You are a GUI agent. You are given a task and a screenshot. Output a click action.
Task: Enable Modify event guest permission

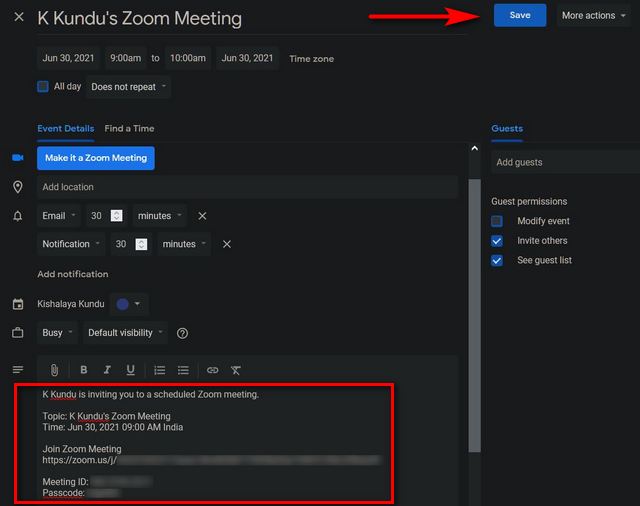(x=497, y=221)
